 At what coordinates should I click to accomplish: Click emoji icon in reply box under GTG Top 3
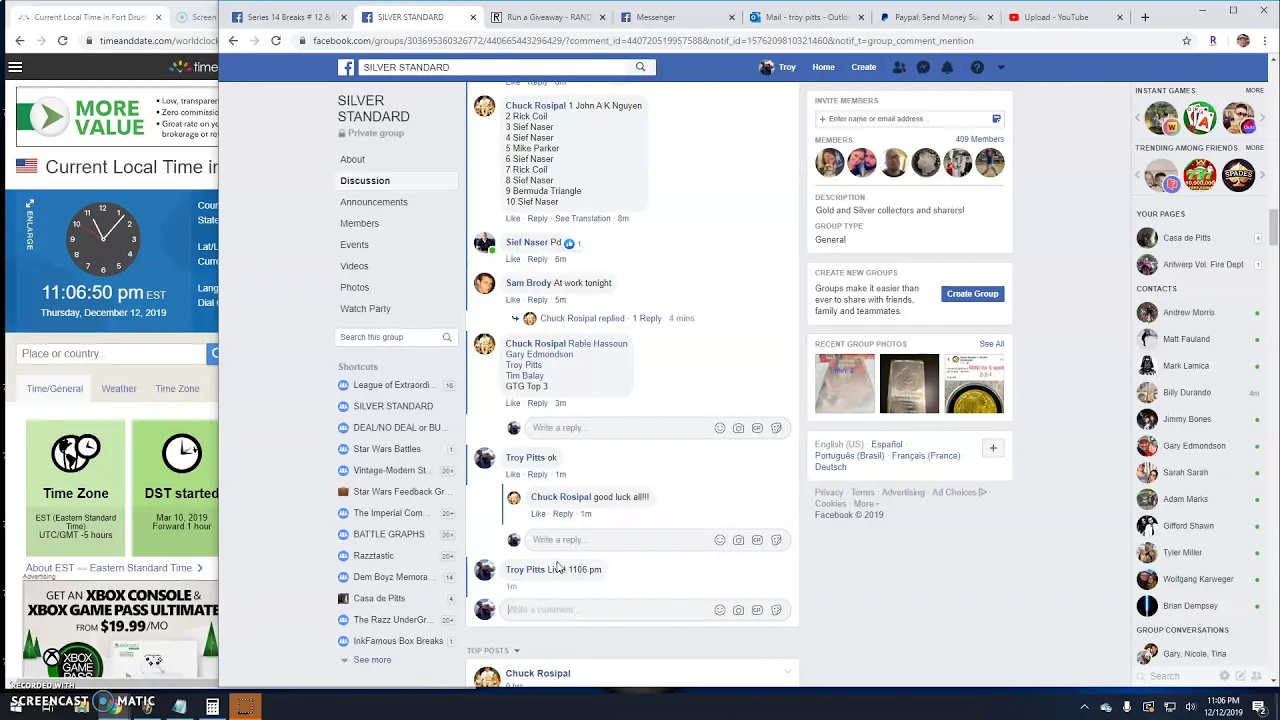click(719, 428)
